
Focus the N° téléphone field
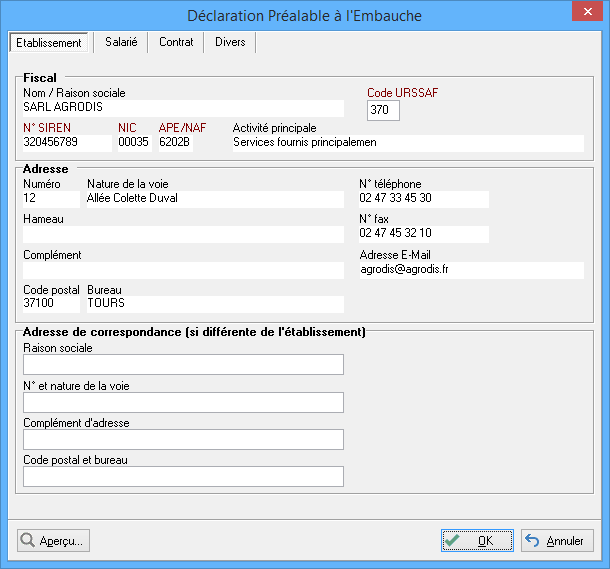click(423, 199)
